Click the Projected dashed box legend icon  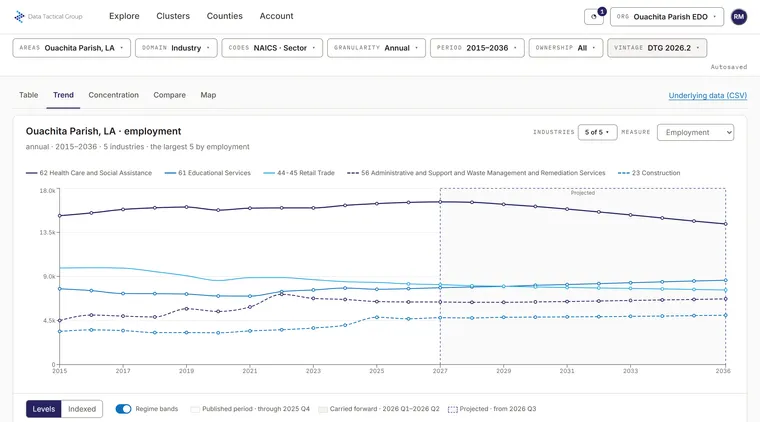point(452,409)
